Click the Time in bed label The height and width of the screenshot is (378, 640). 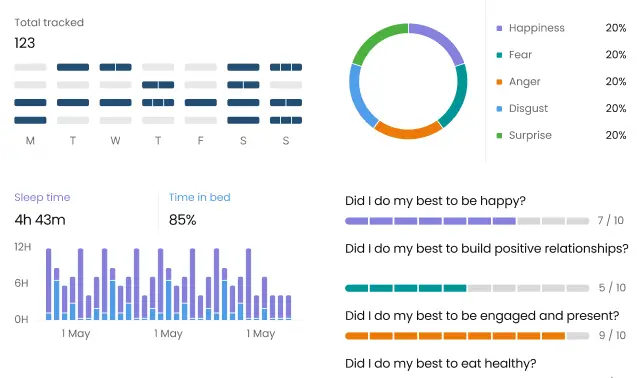(200, 198)
